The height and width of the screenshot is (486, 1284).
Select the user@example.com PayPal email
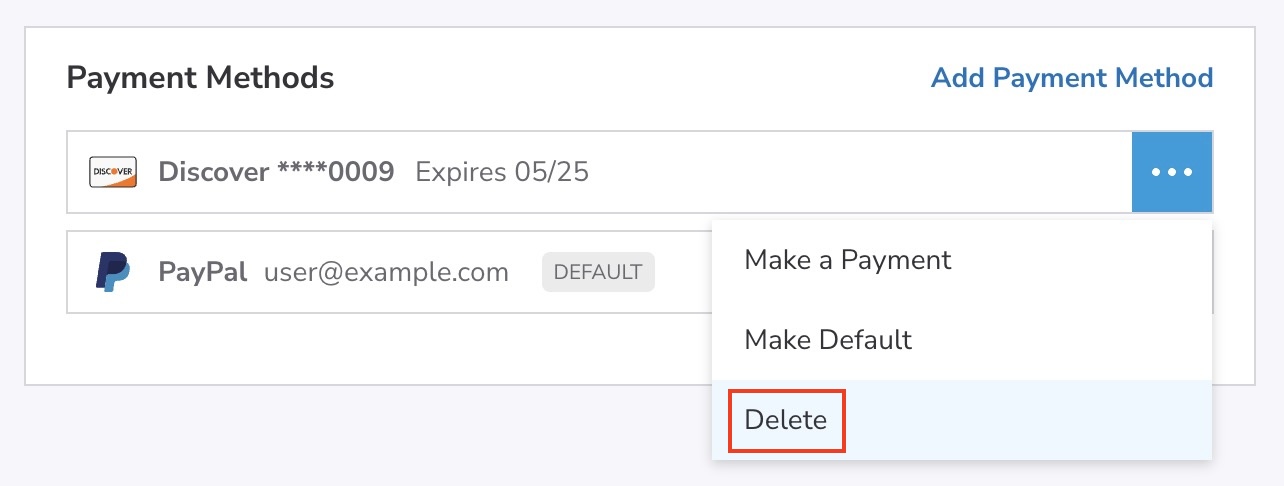pyautogui.click(x=386, y=272)
